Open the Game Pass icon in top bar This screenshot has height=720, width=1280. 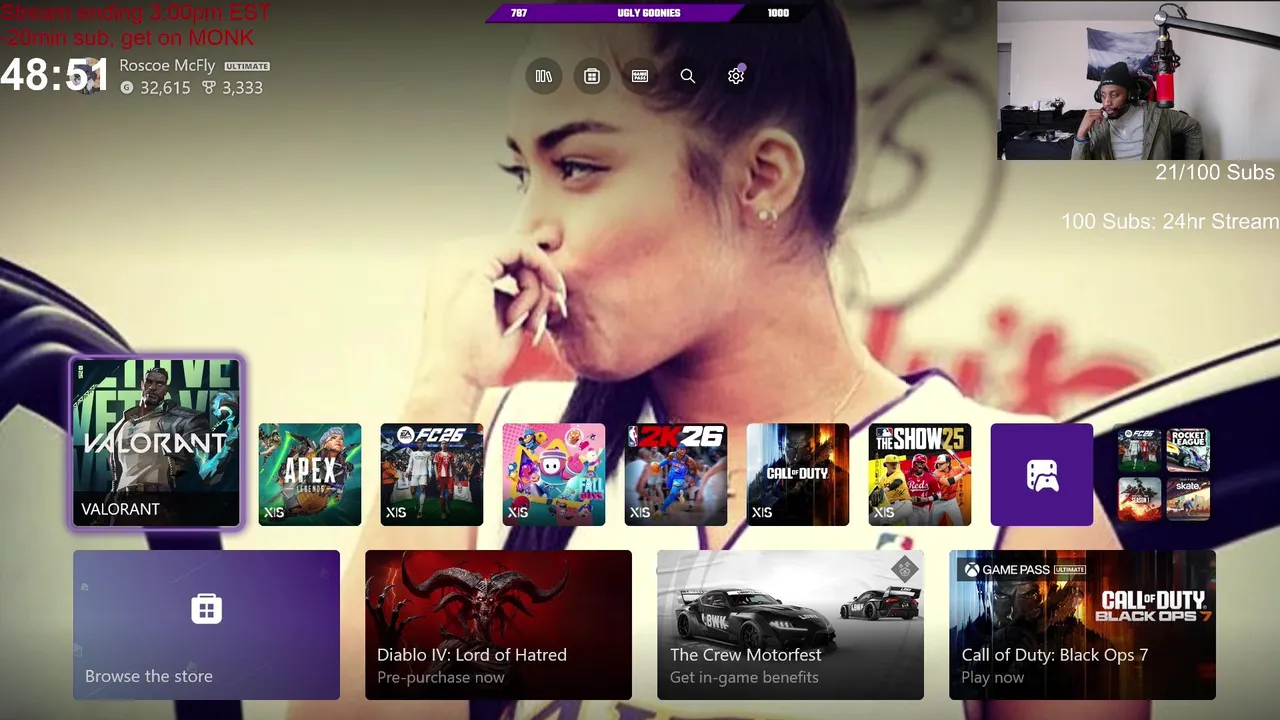click(640, 76)
